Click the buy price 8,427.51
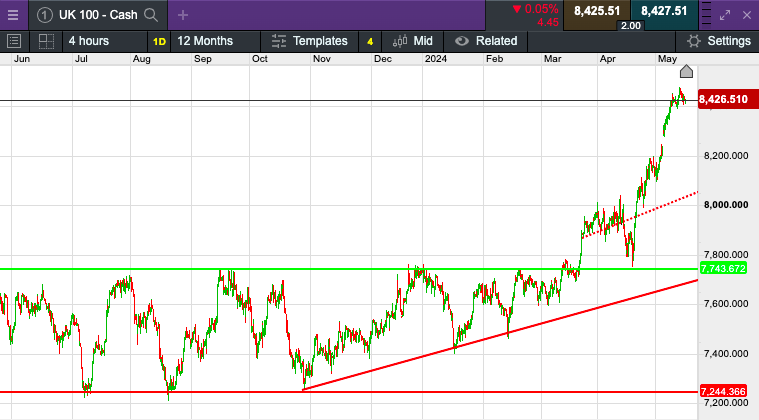759x420 pixels. [x=664, y=11]
